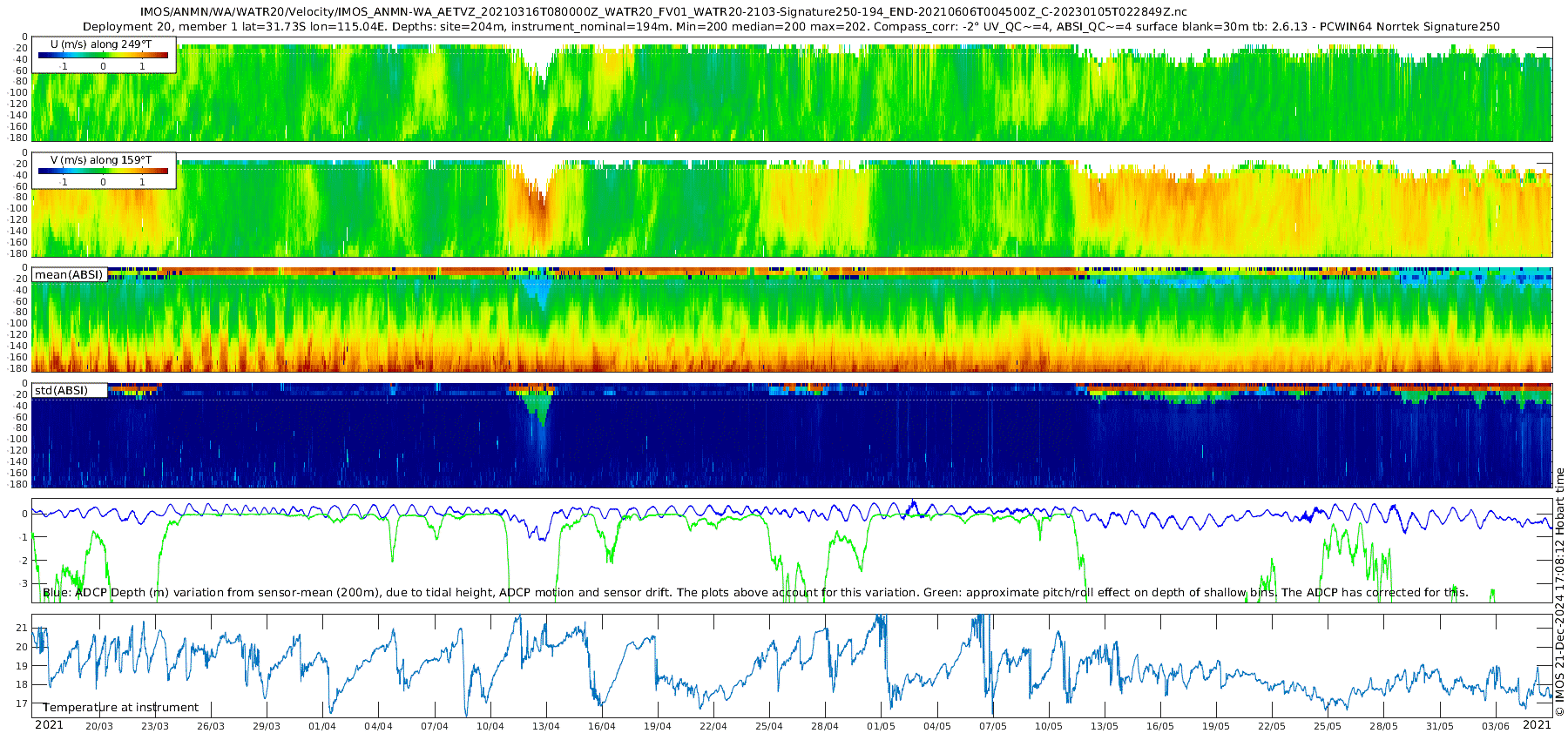
Task: Click the 21 tick on temperature axis
Action: [x=23, y=628]
